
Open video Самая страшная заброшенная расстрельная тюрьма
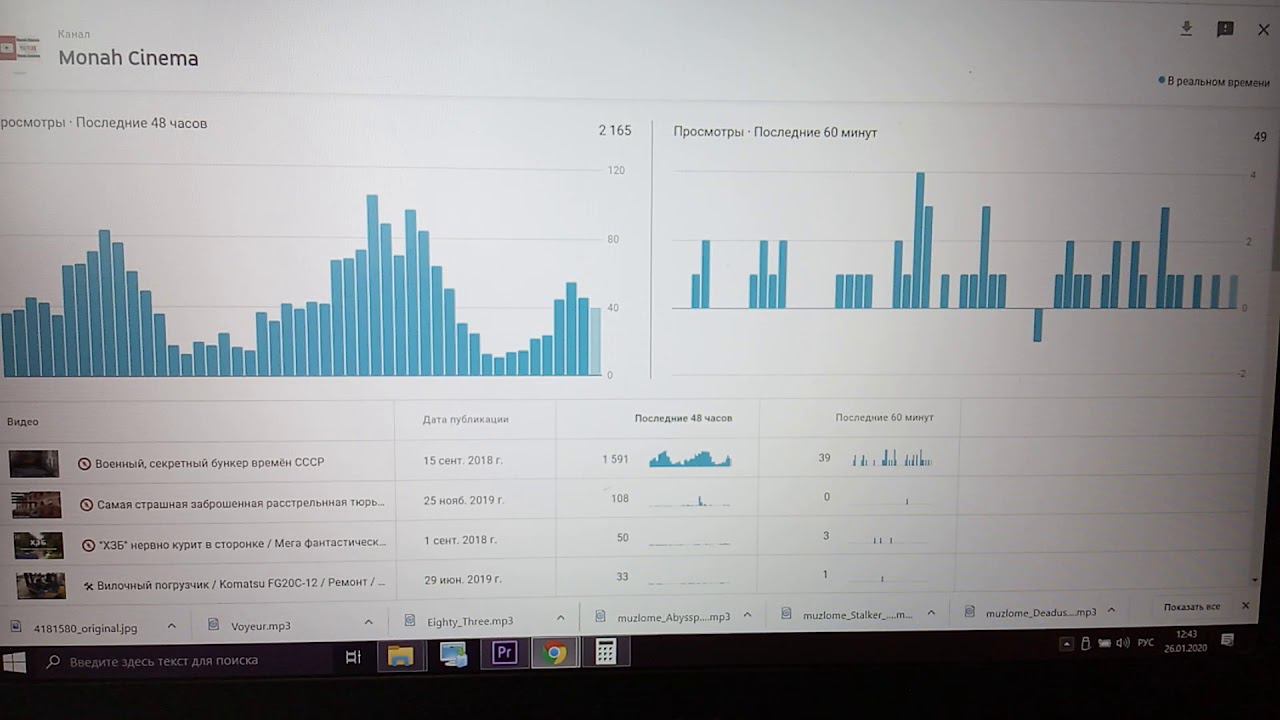240,503
